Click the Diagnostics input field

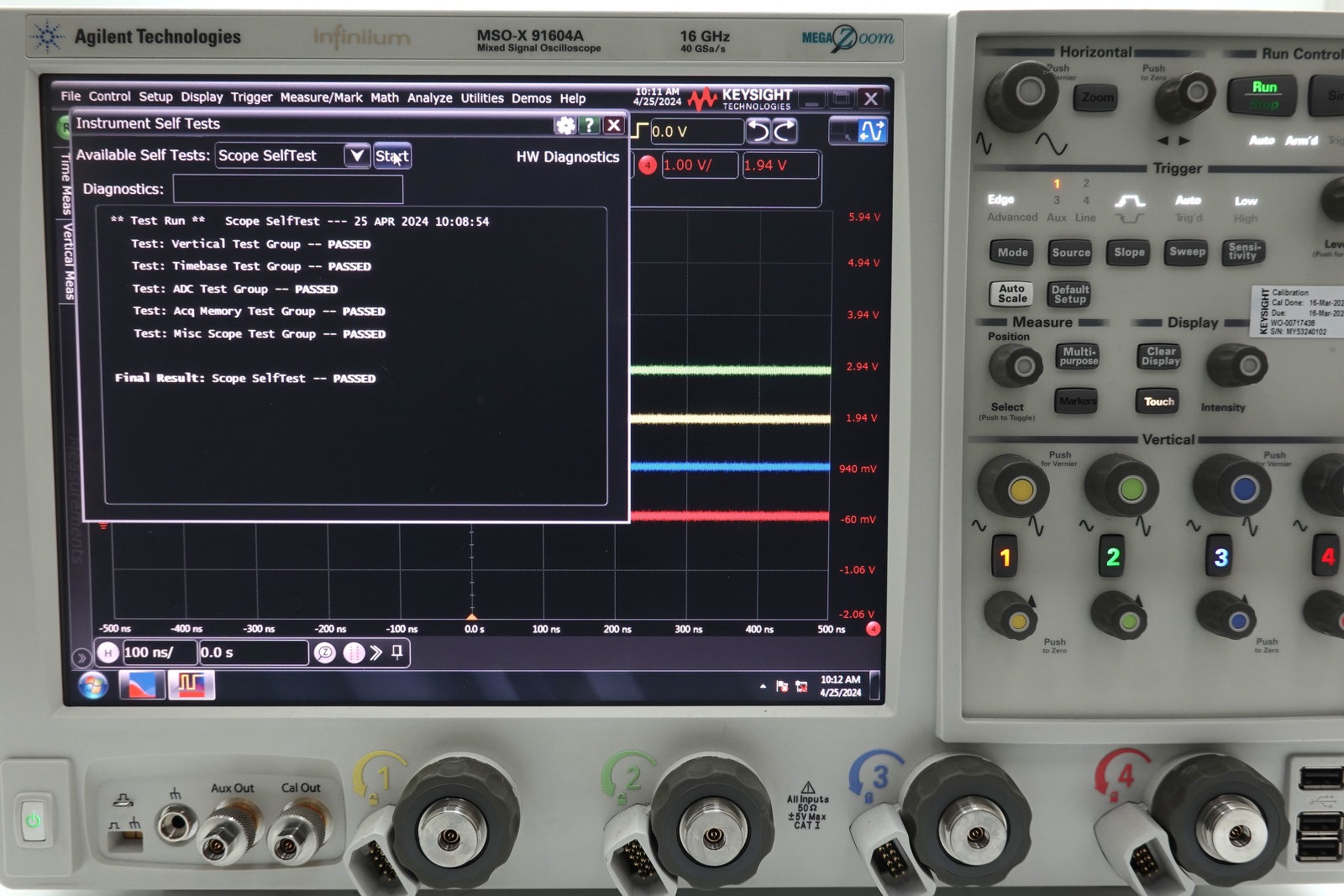tap(288, 189)
